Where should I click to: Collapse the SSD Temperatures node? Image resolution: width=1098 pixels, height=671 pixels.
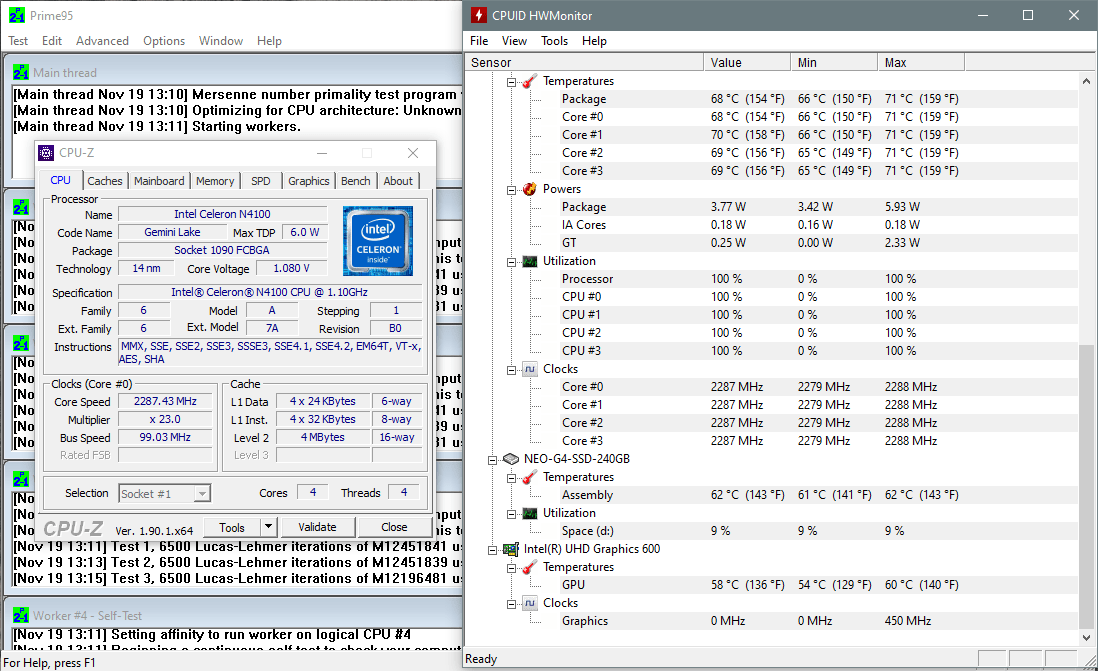pos(511,478)
